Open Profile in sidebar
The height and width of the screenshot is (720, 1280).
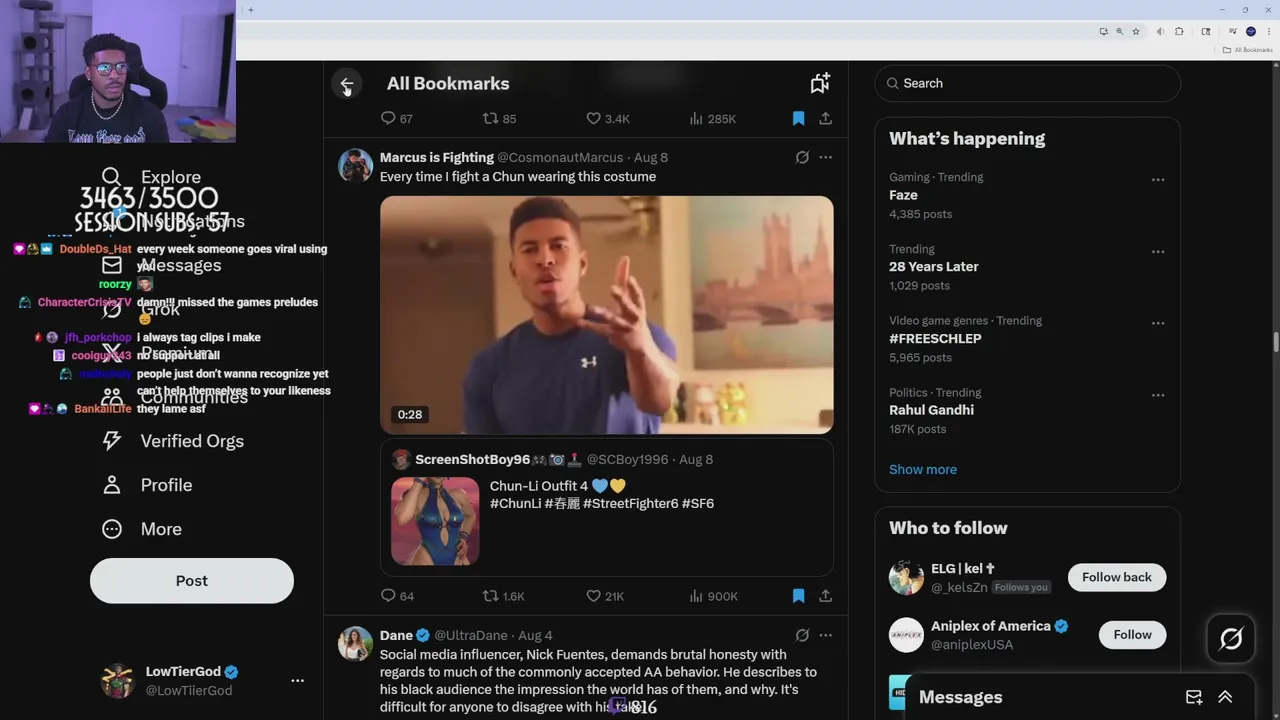[x=147, y=485]
